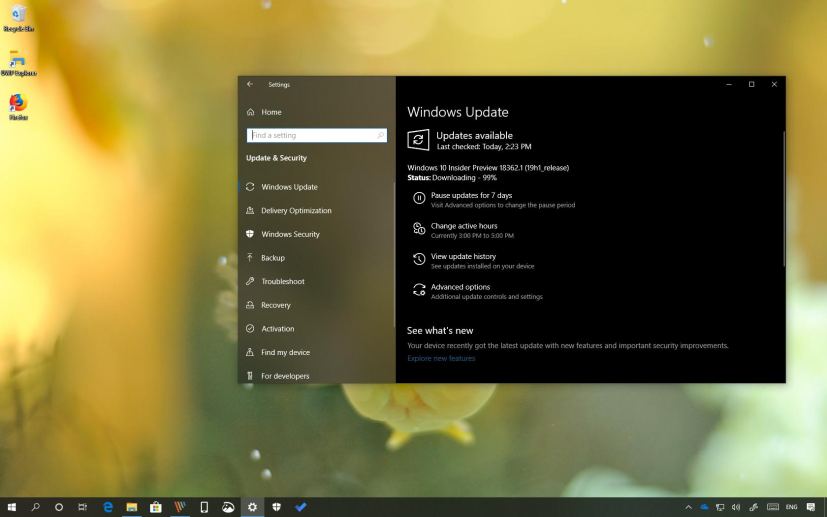
Task: Open the Your Phone taskbar app
Action: (x=204, y=507)
